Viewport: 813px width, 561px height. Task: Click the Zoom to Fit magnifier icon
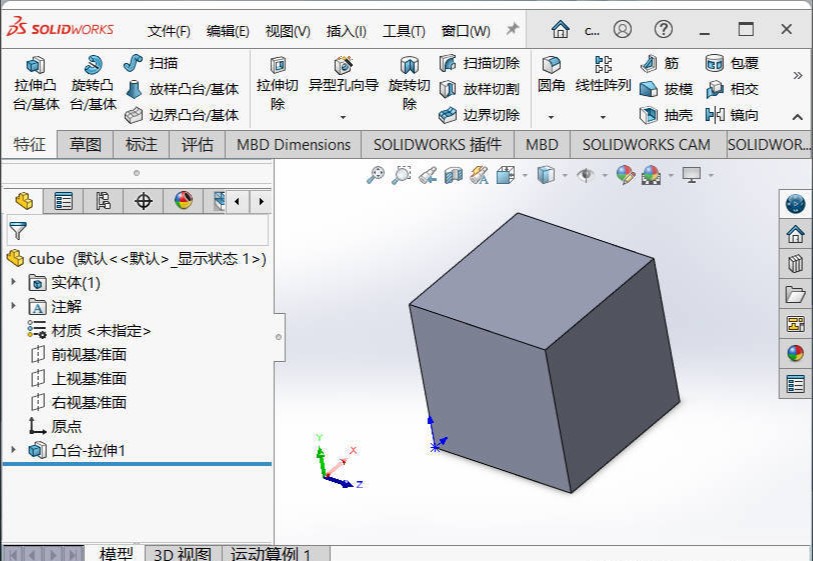coord(376,176)
